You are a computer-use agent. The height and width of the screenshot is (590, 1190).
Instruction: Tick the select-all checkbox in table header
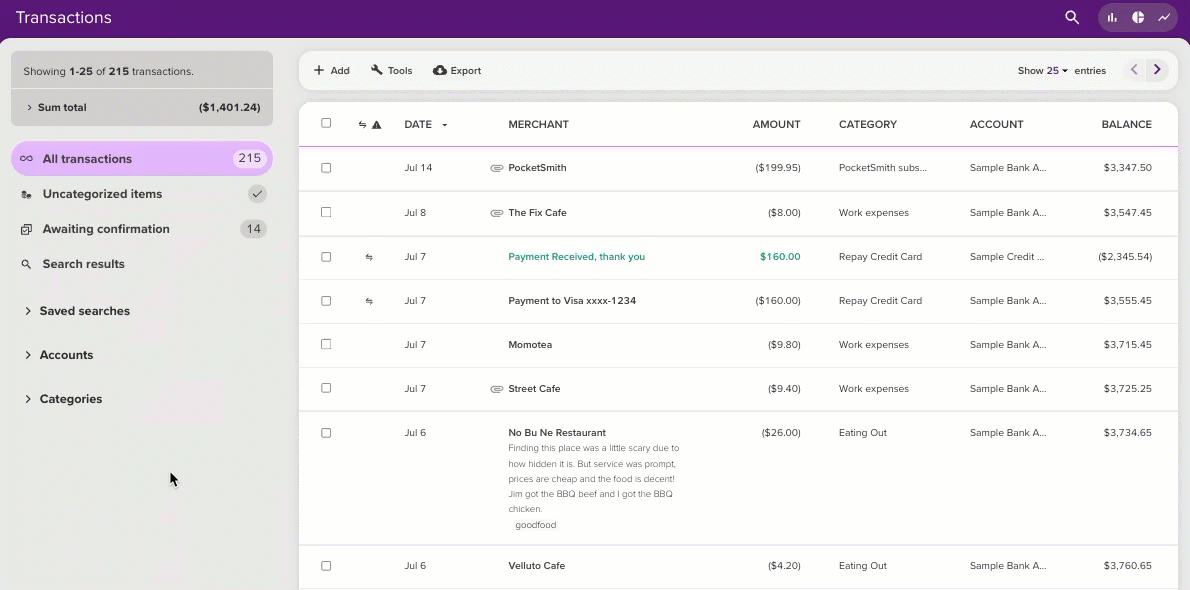pyautogui.click(x=326, y=123)
